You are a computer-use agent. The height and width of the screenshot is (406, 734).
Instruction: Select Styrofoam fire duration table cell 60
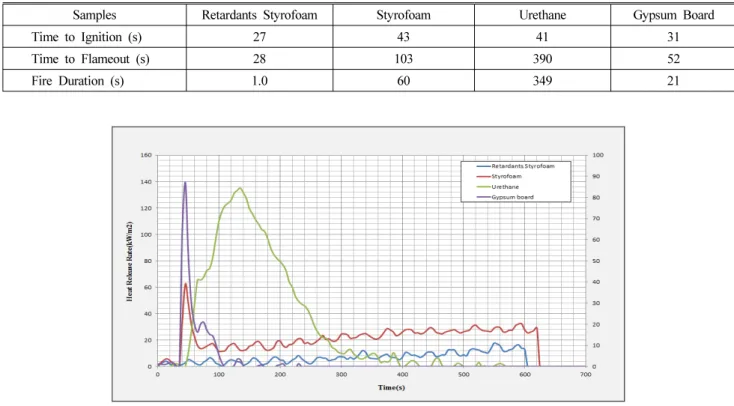point(404,81)
